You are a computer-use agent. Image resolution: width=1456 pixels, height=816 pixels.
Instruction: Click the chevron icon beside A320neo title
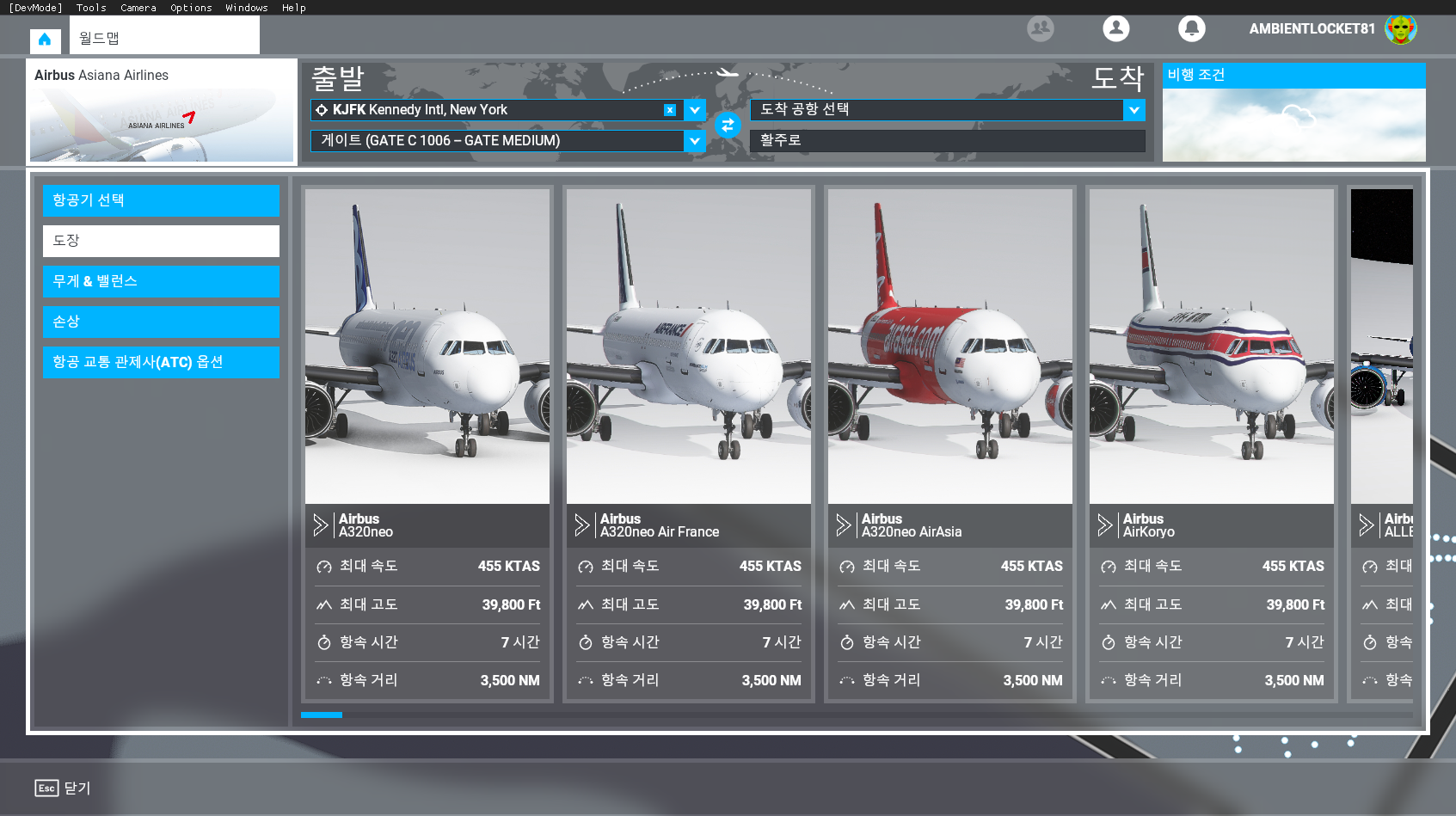(321, 525)
